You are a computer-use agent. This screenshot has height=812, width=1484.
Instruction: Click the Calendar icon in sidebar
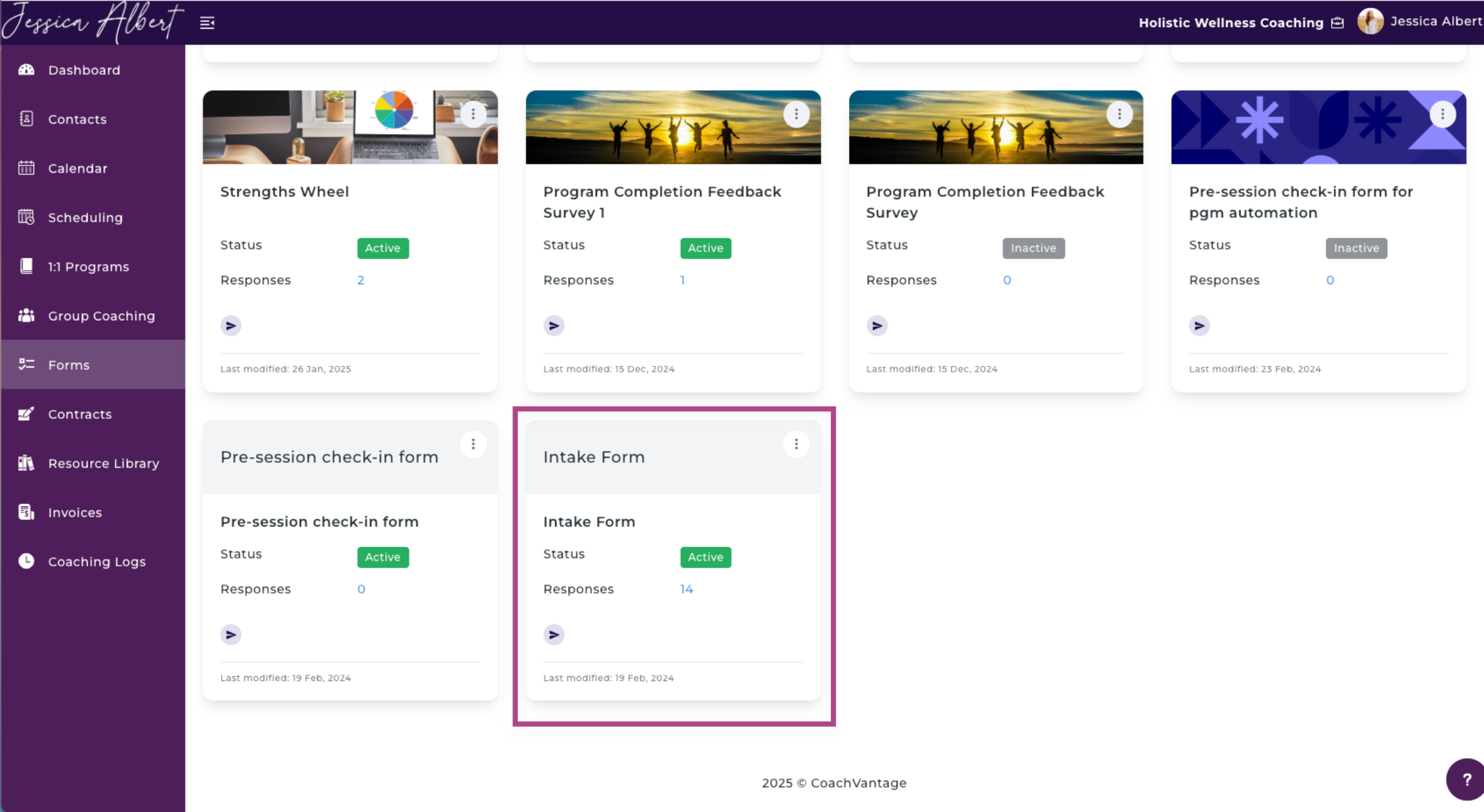point(26,168)
